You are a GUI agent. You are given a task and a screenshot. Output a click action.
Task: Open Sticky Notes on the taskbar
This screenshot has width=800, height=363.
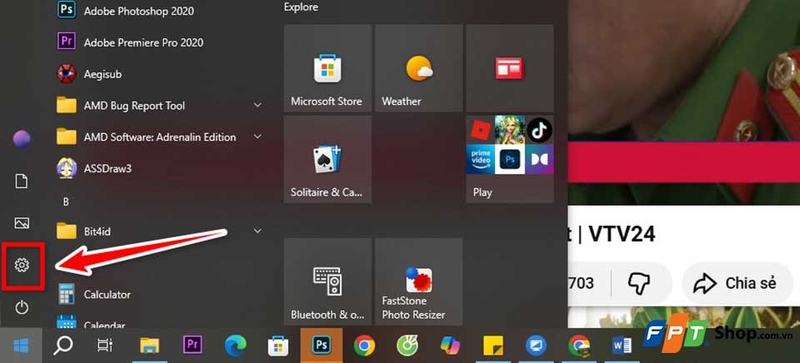tap(493, 346)
